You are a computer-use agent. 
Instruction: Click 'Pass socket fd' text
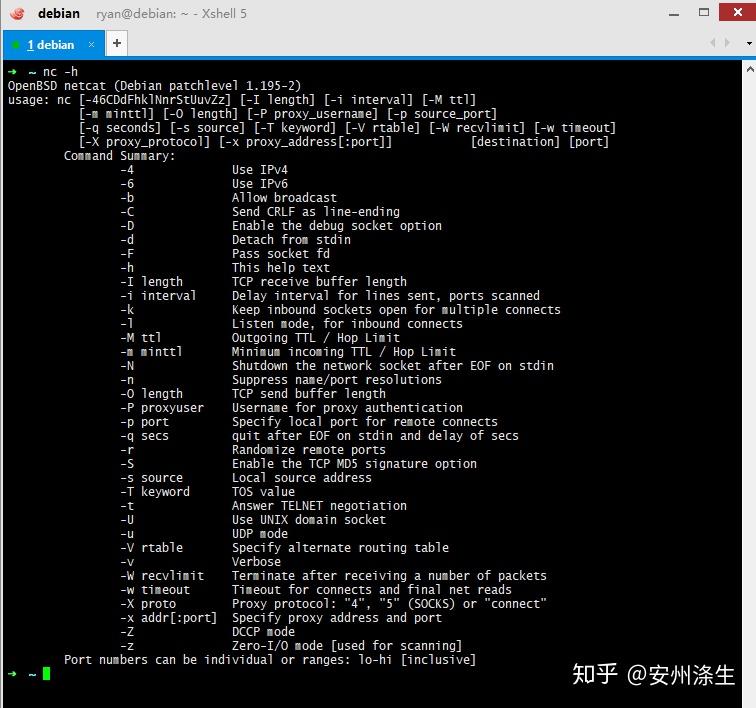[281, 254]
